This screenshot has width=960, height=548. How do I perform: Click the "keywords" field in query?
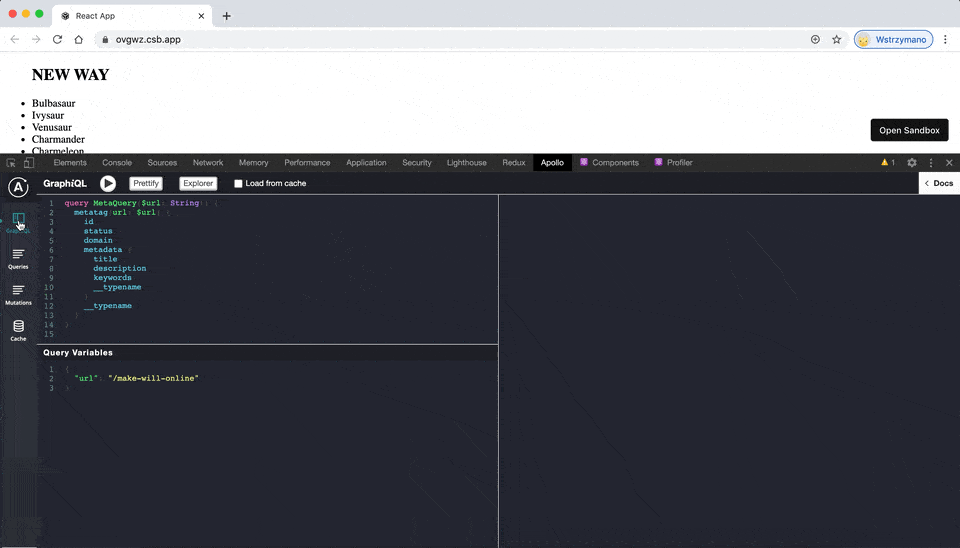pyautogui.click(x=112, y=278)
